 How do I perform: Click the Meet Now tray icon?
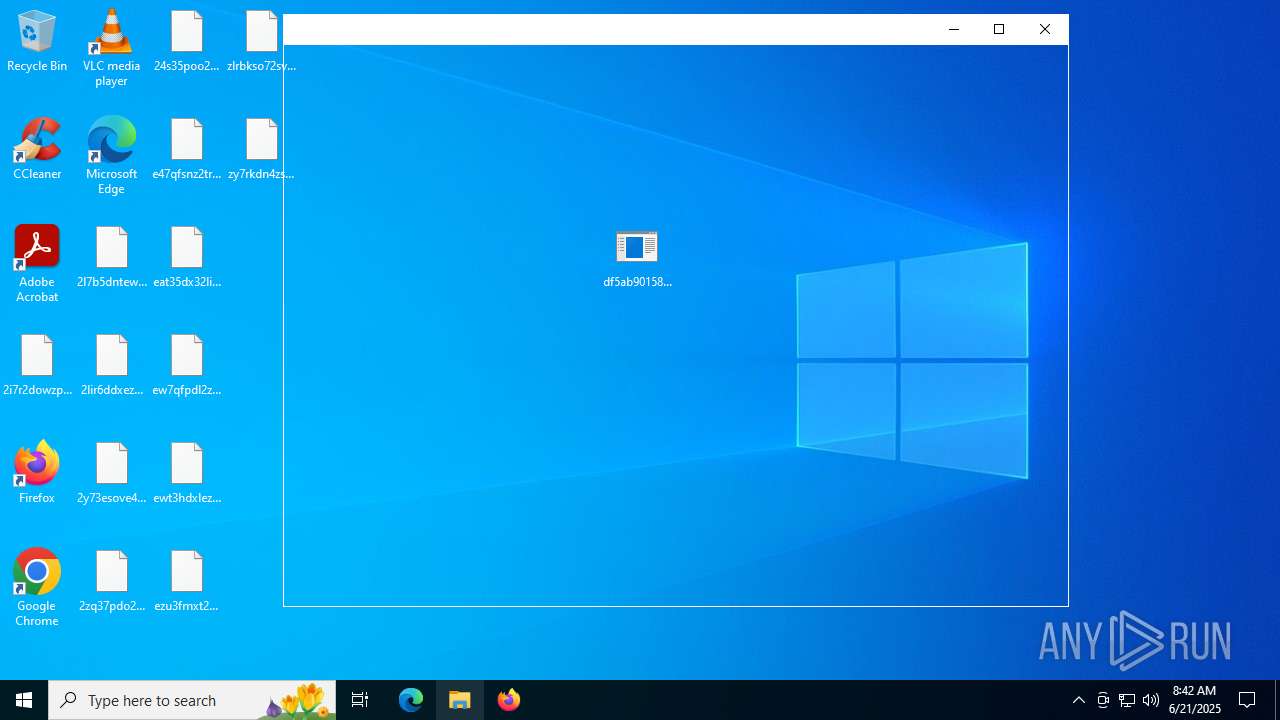[x=1103, y=700]
